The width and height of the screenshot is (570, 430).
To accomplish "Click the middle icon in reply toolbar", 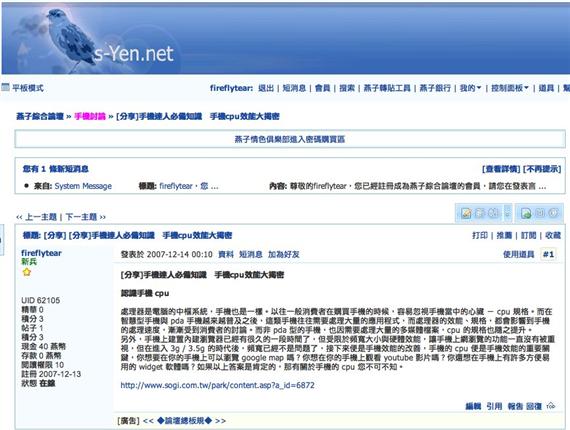I will click(x=540, y=213).
